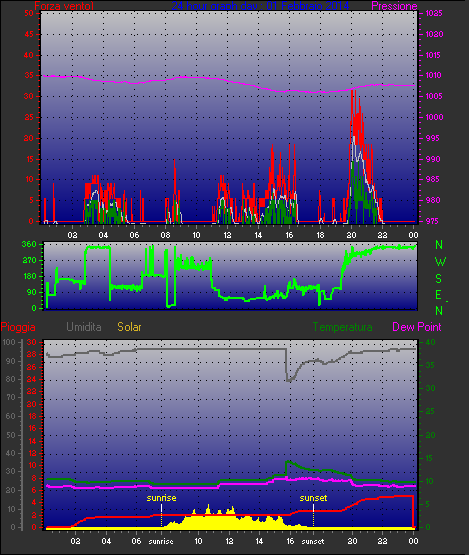Click the yellow sunrise marker label
The width and height of the screenshot is (469, 555).
tap(161, 498)
